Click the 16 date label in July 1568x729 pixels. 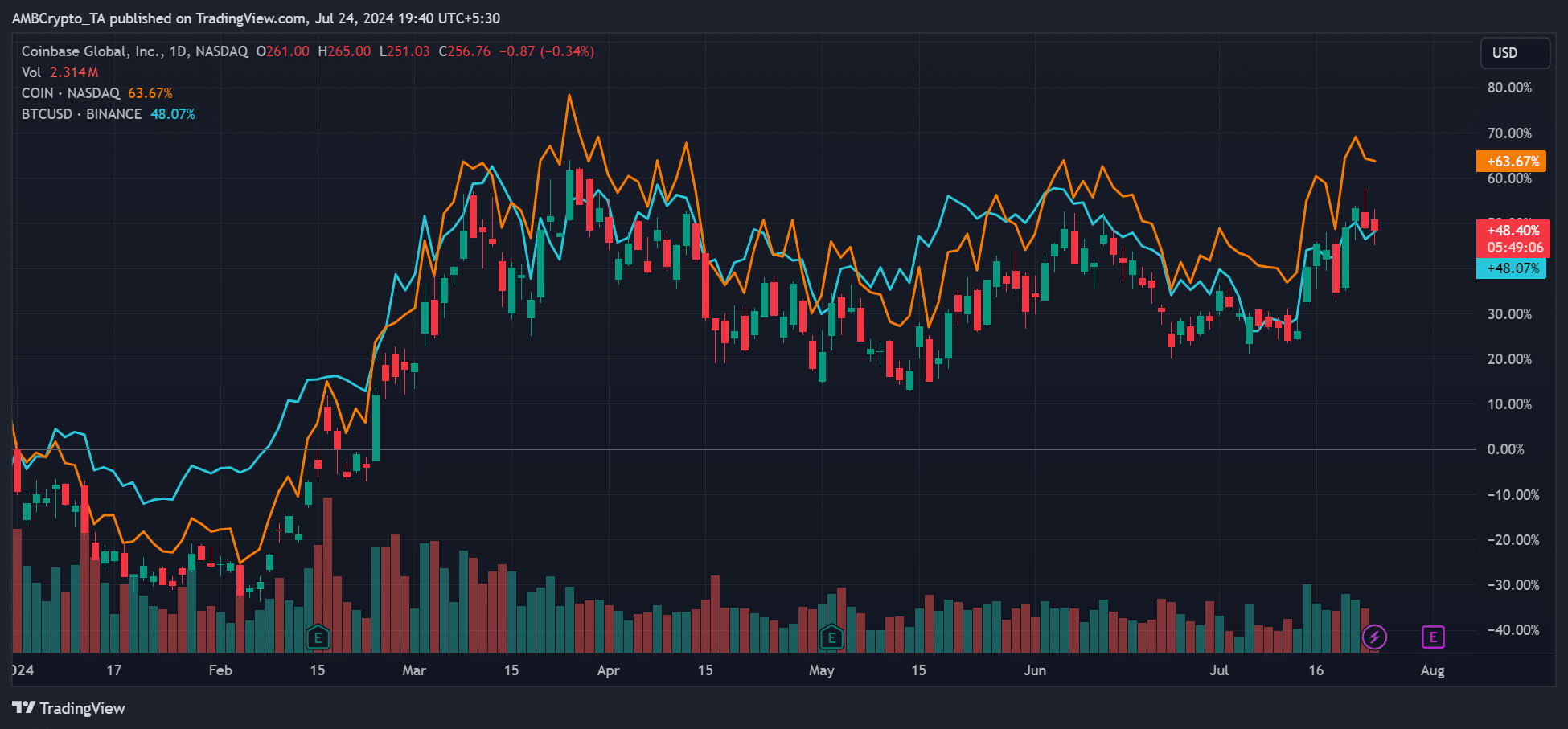click(x=1316, y=670)
